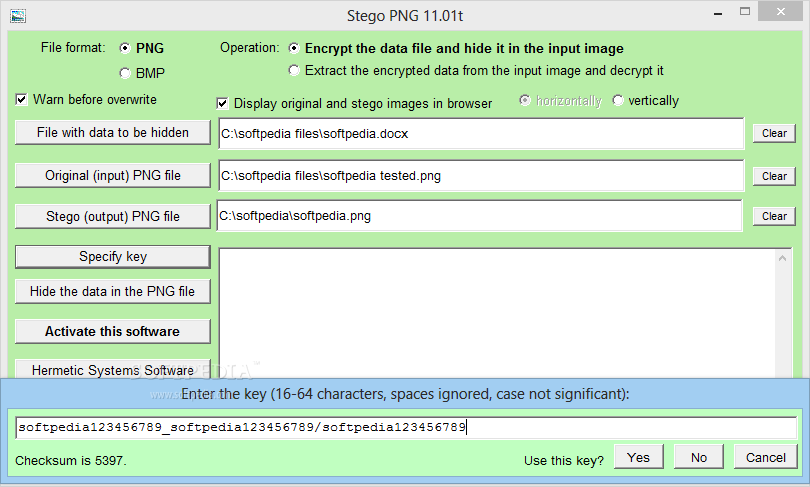Click the 'Checksum is 5397.' text
Image resolution: width=810 pixels, height=487 pixels.
(x=71, y=460)
